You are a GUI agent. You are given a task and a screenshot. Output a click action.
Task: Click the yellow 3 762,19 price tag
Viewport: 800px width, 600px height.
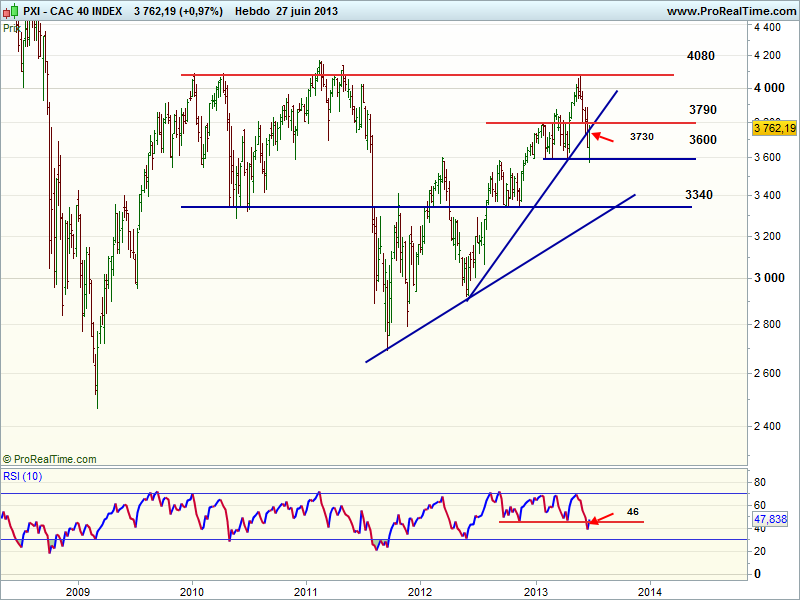tap(773, 128)
